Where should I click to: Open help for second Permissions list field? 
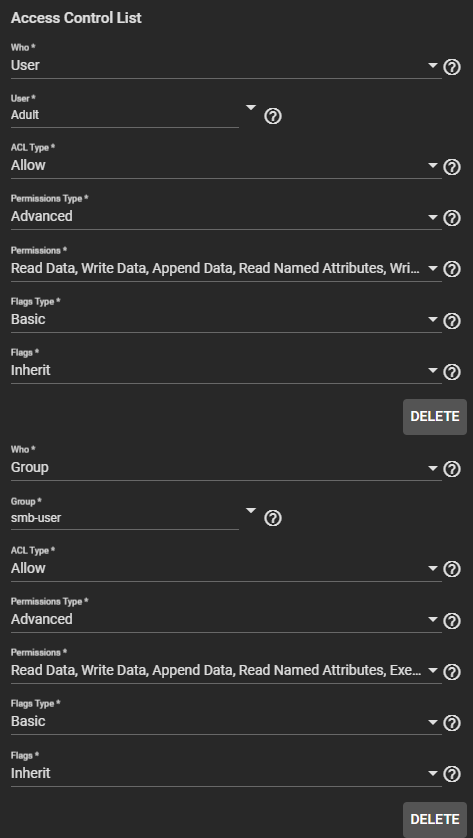click(452, 672)
